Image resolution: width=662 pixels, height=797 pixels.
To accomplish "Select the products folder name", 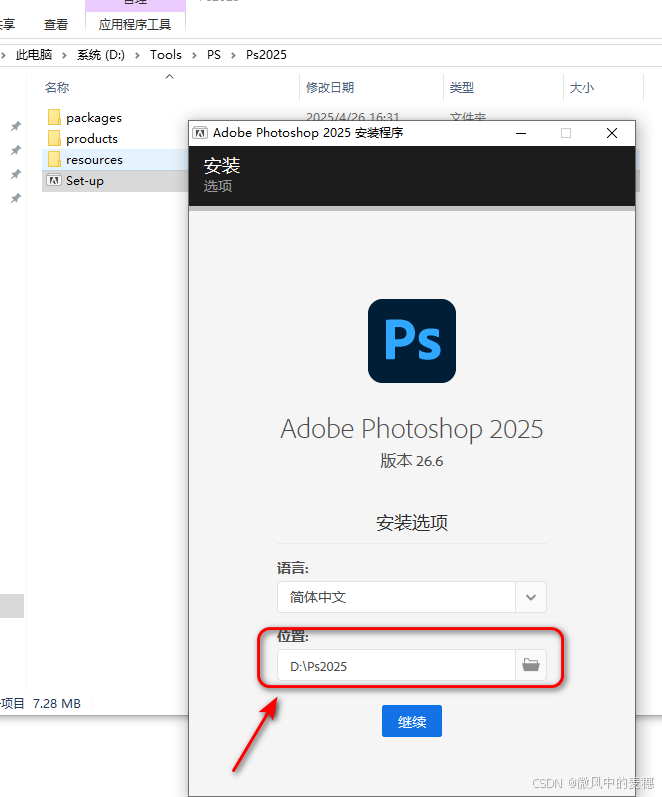I will (x=92, y=139).
